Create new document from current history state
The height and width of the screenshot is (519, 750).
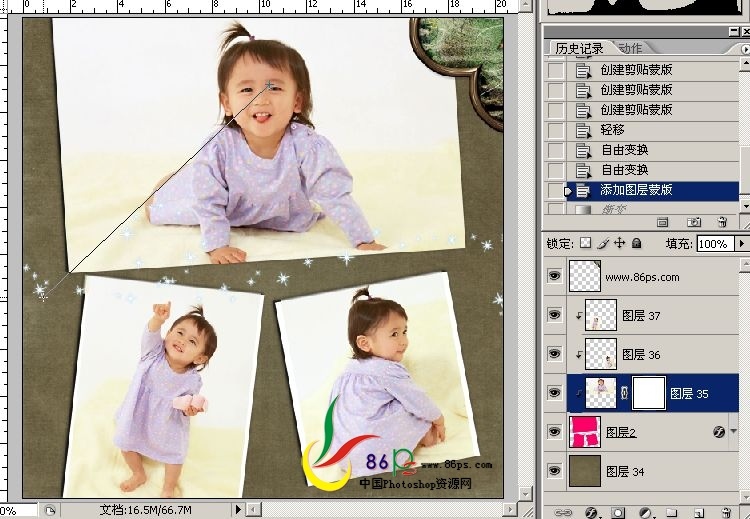pos(662,222)
